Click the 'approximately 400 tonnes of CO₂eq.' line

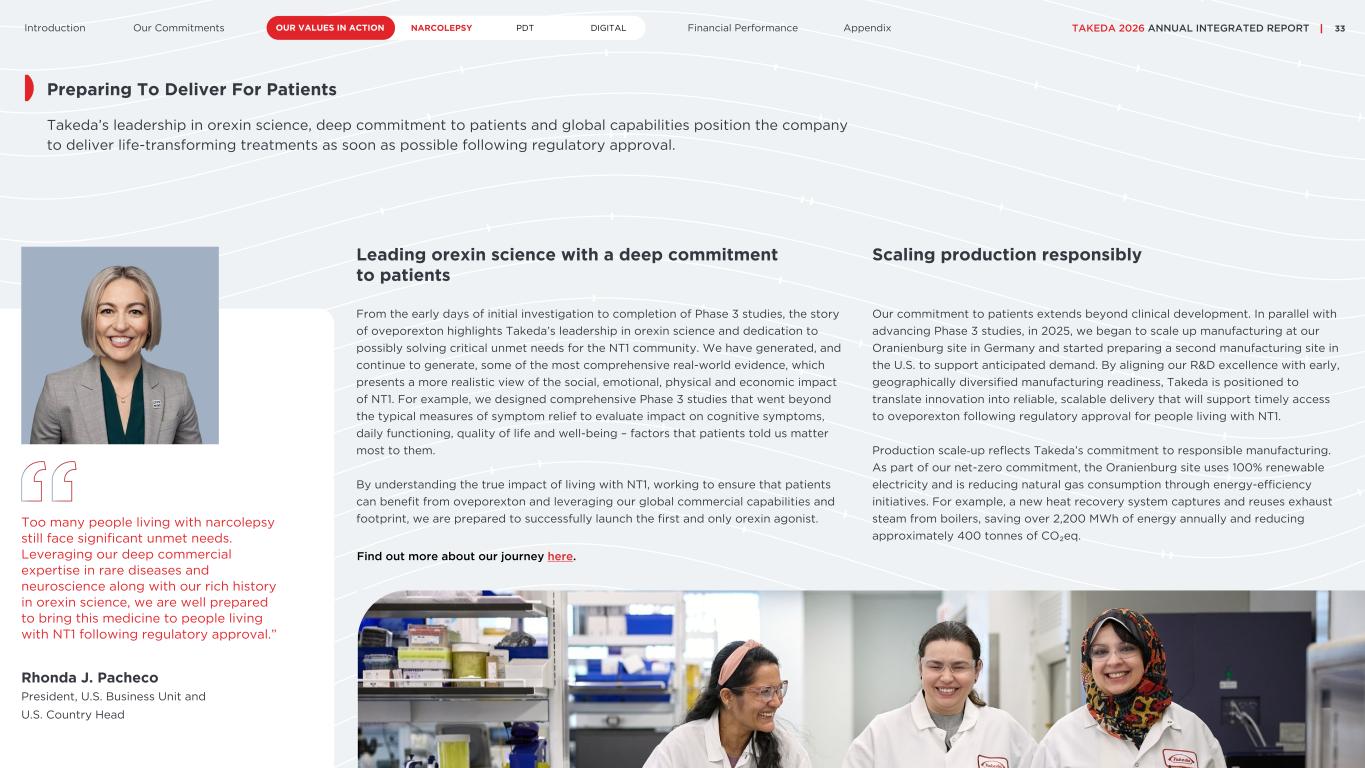[976, 536]
